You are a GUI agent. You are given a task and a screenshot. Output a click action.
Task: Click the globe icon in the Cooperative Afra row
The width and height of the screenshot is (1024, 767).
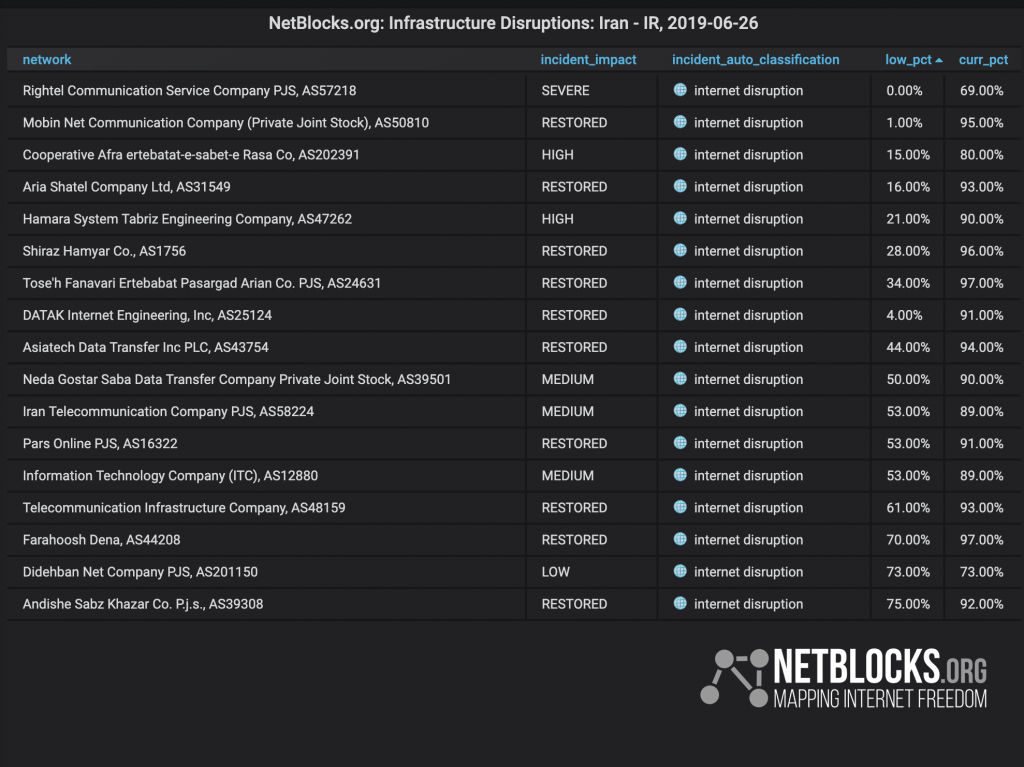click(x=680, y=154)
